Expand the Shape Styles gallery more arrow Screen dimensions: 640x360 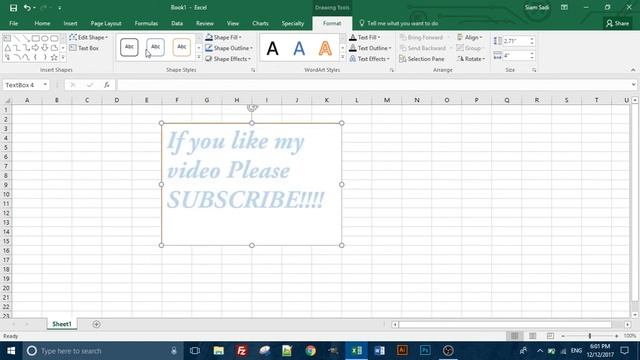199,58
